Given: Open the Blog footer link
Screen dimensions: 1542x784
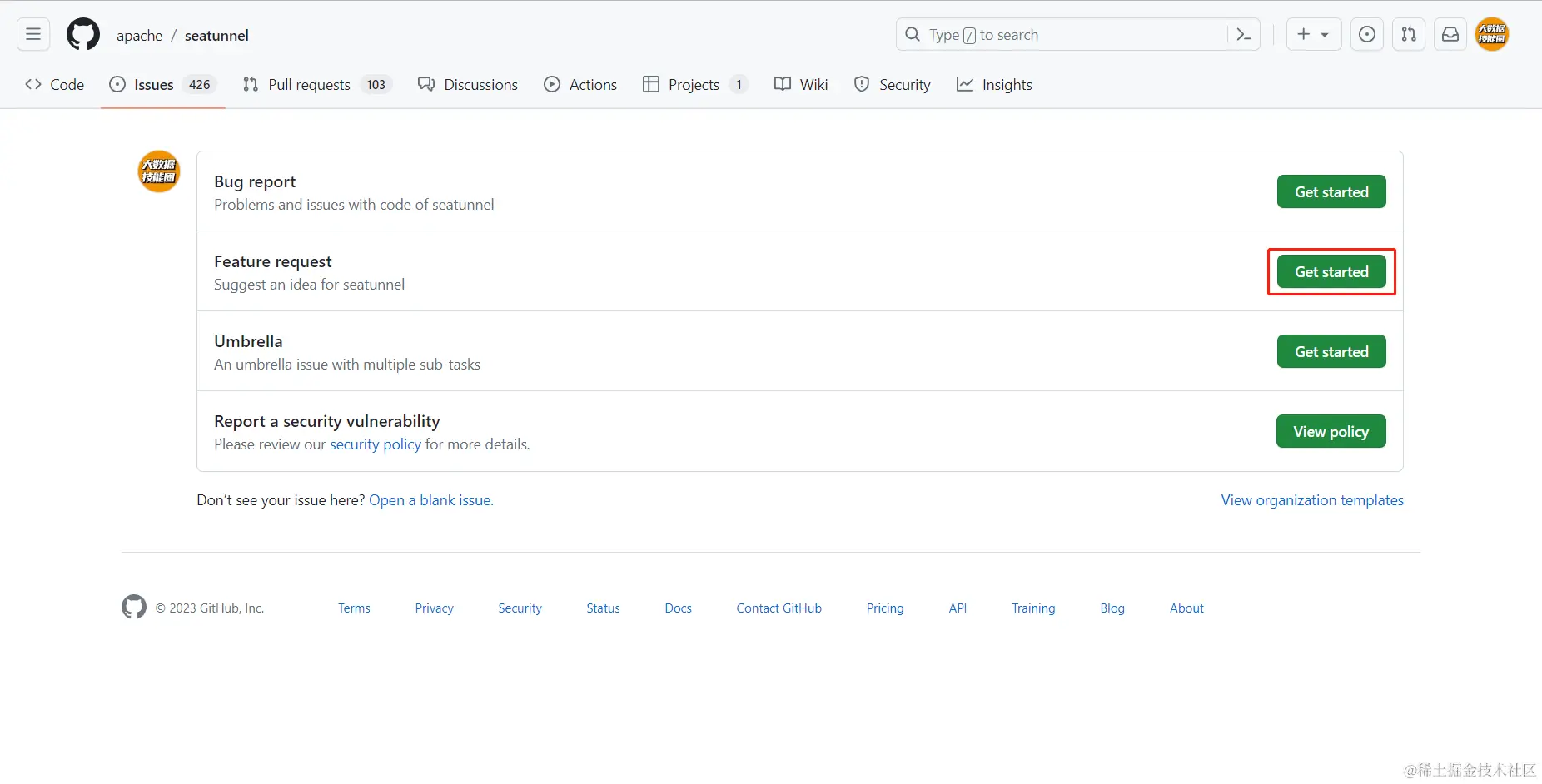Looking at the screenshot, I should [x=1112, y=608].
